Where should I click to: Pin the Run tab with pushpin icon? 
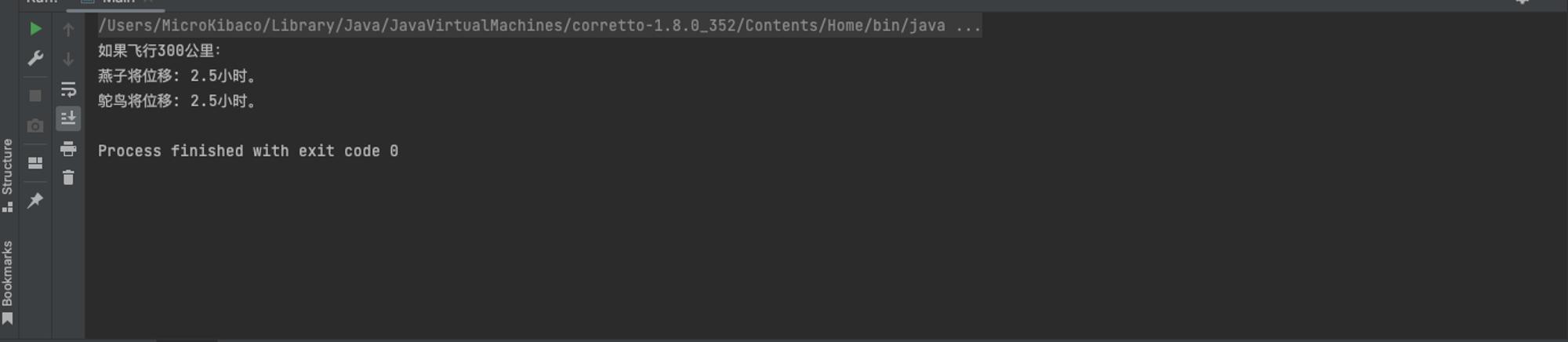35,201
